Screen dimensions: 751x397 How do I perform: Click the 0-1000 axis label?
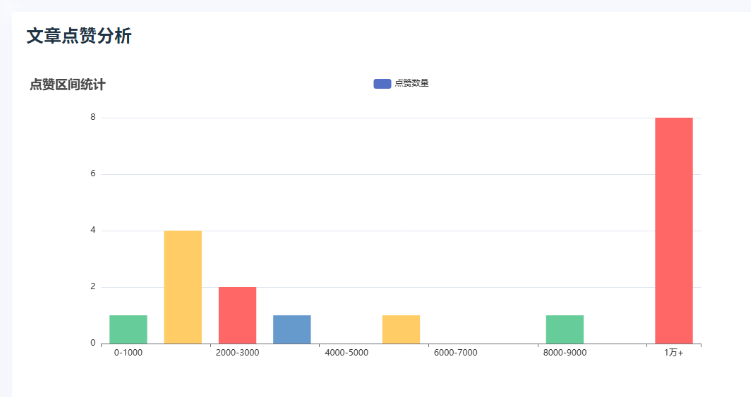(x=128, y=353)
